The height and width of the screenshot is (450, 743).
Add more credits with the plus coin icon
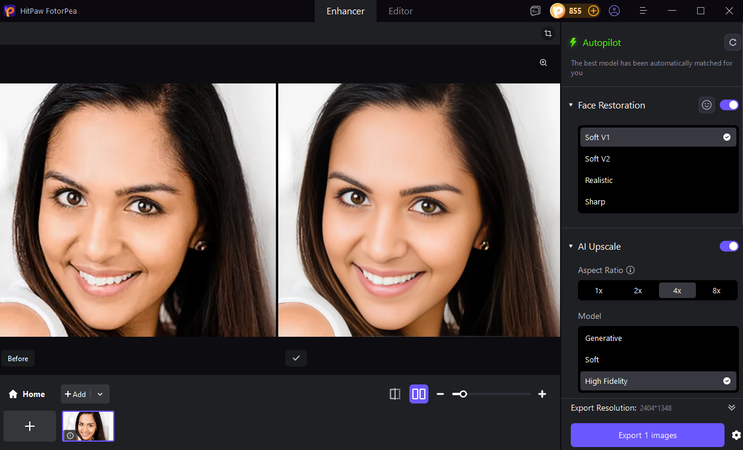[x=593, y=11]
